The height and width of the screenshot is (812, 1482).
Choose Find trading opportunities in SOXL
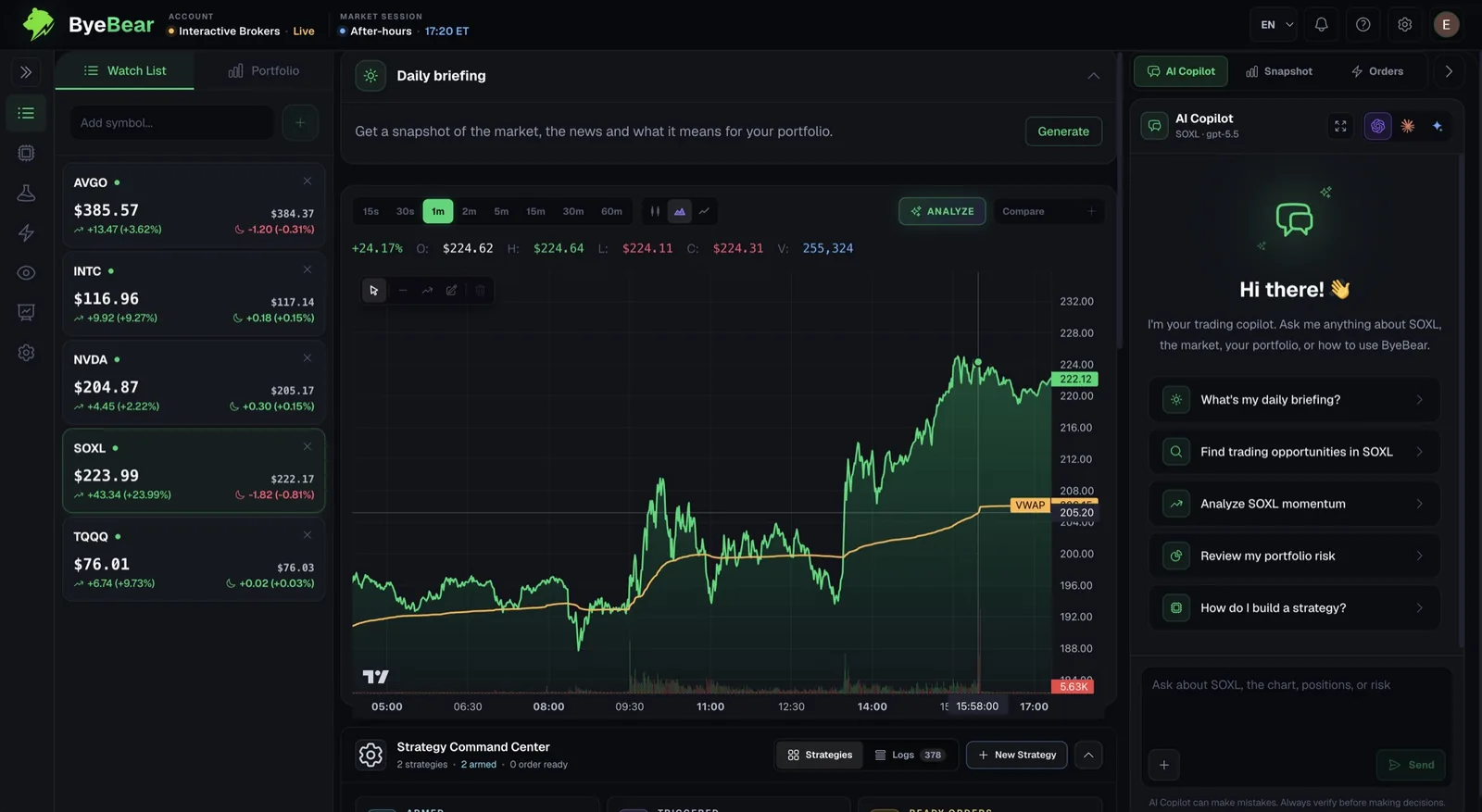[1295, 452]
